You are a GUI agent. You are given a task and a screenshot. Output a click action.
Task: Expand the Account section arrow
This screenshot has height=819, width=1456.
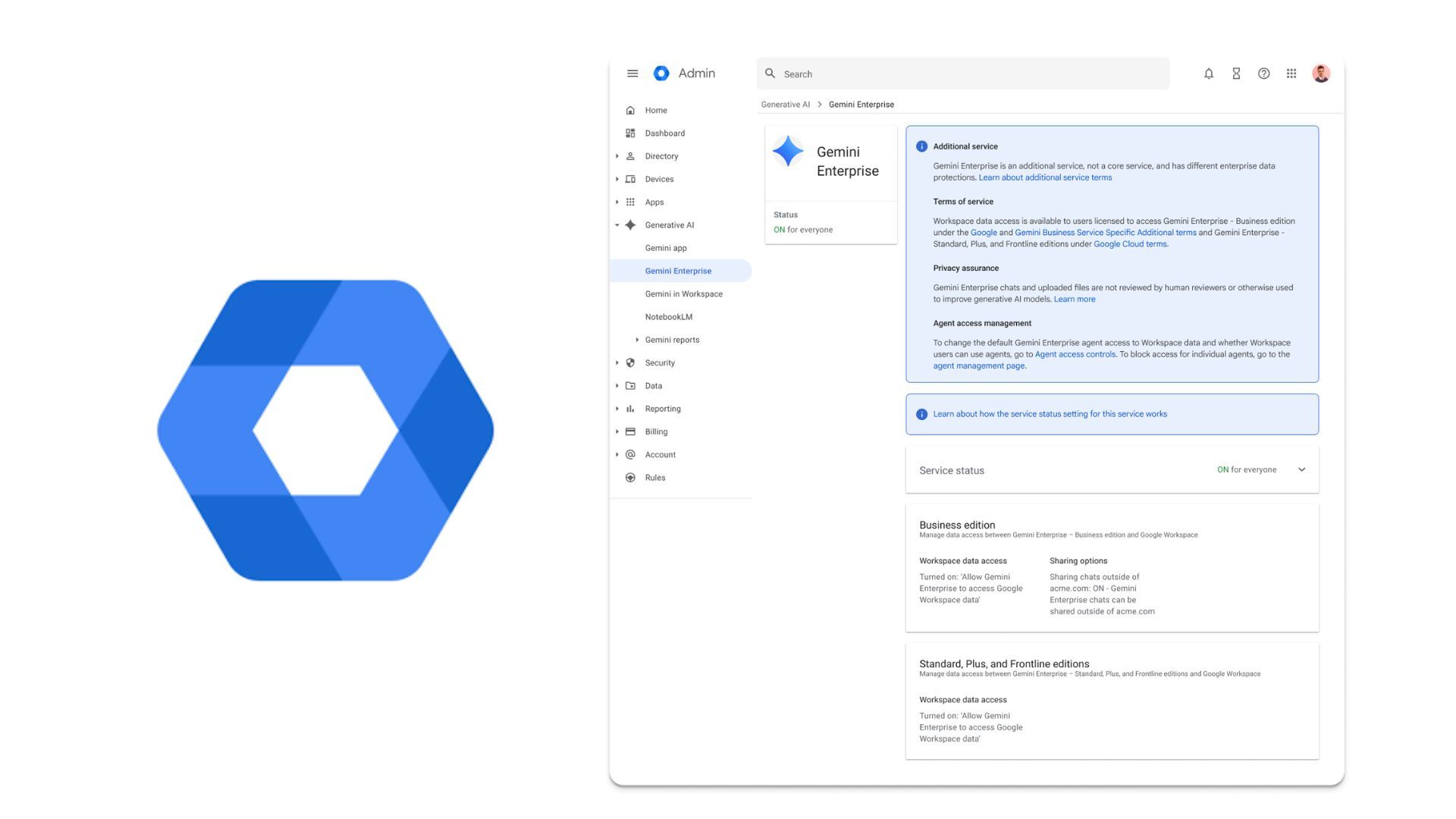click(x=617, y=455)
